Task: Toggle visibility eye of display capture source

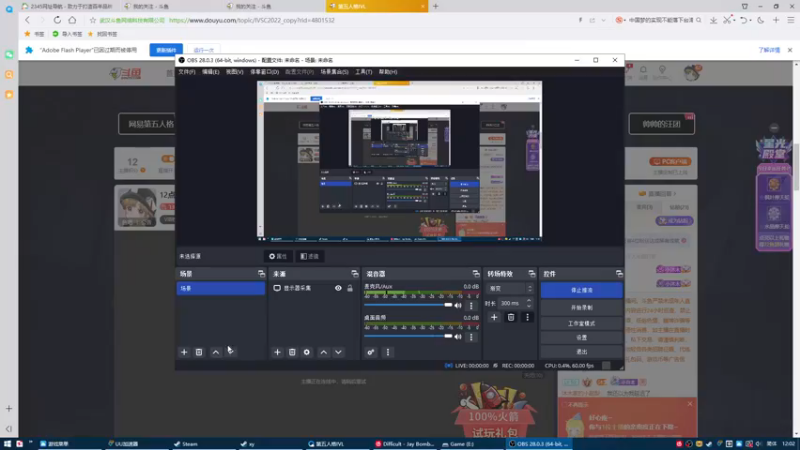Action: click(x=338, y=288)
